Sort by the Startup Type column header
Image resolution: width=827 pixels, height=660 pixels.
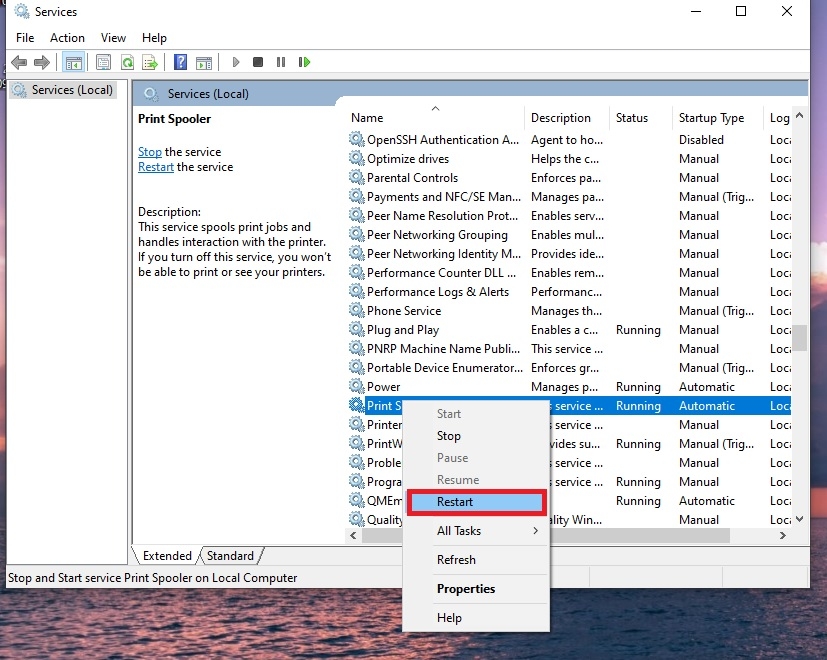(x=717, y=118)
